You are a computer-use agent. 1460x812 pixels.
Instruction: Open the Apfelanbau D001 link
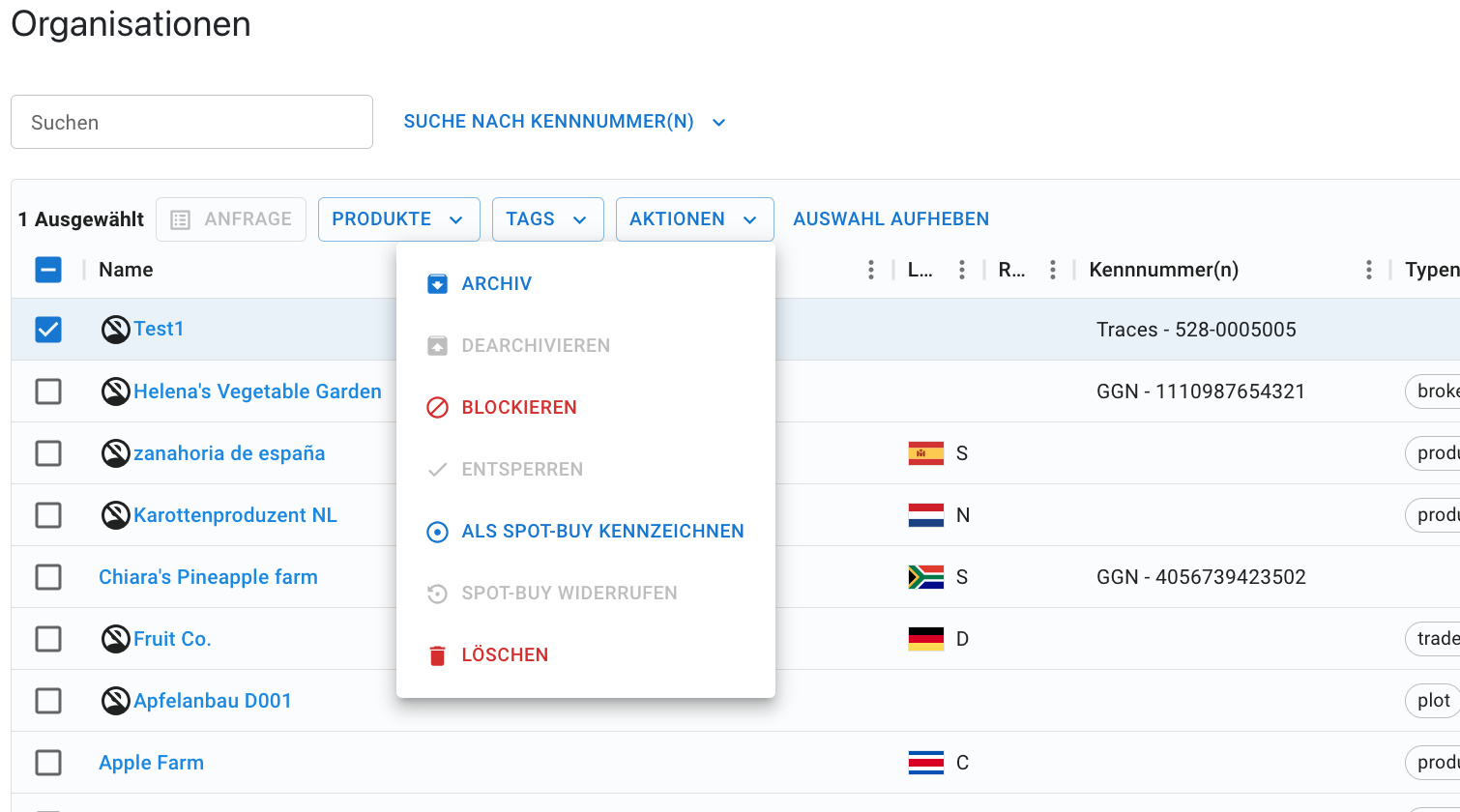(x=213, y=701)
